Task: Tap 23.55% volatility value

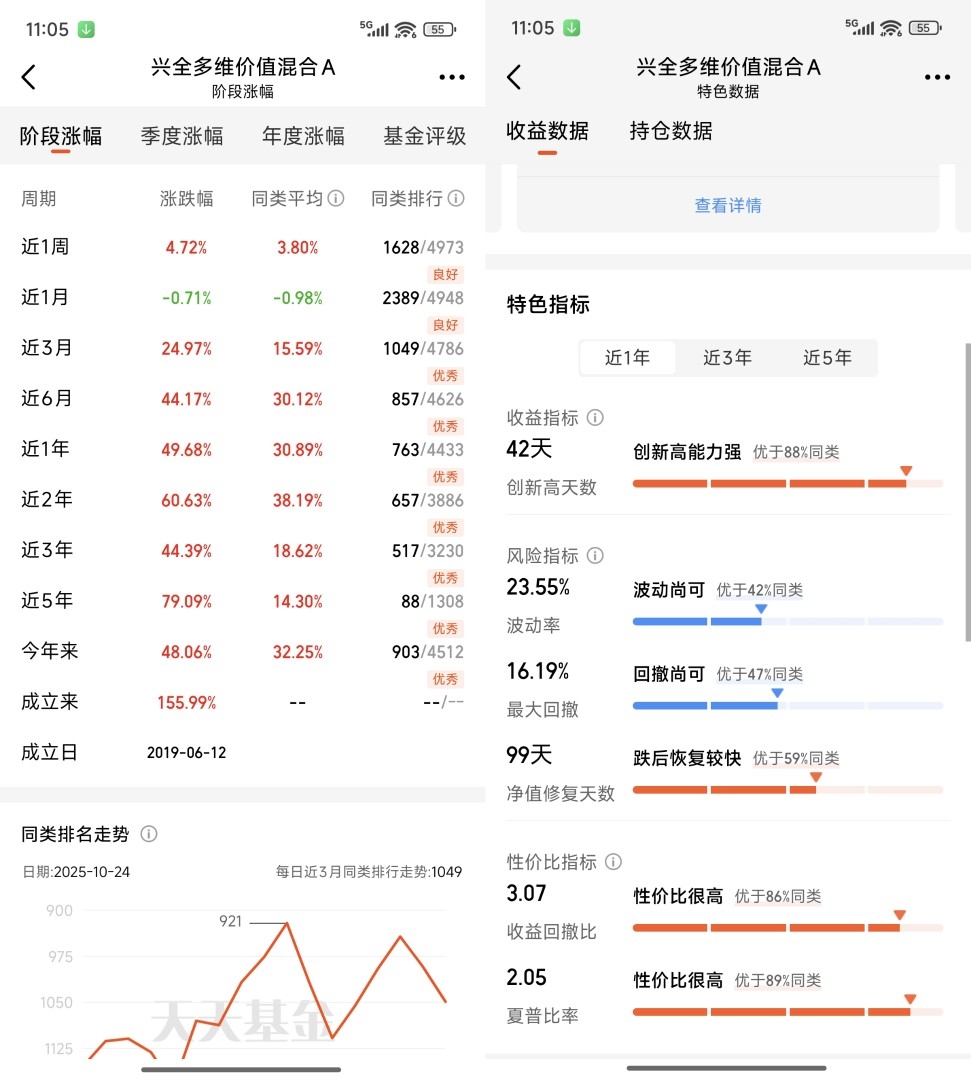Action: tap(538, 587)
